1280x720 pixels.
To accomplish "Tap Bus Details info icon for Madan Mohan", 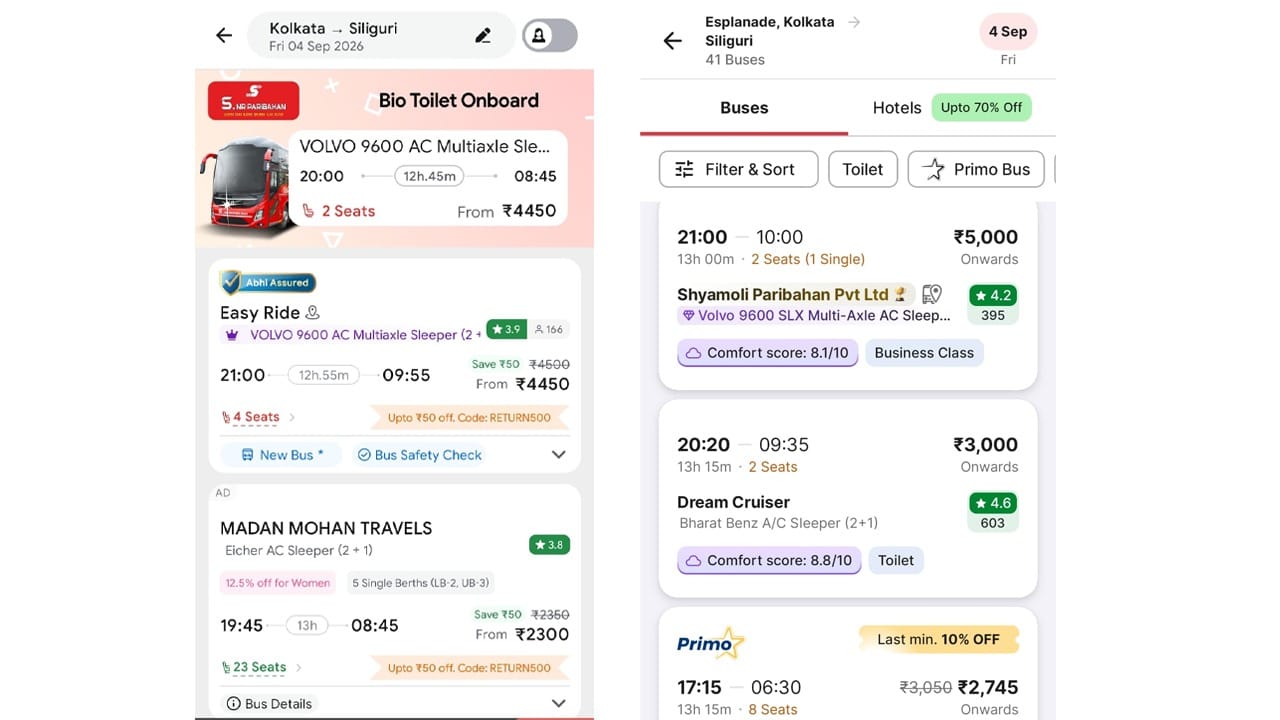I will pos(234,704).
